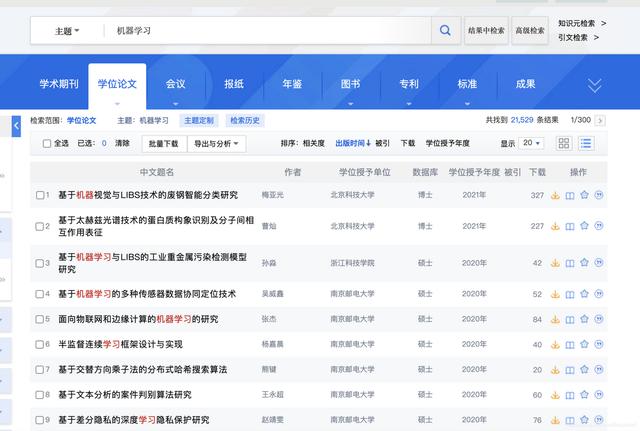Switch to the 年鉴 tab
The width and height of the screenshot is (640, 431).
[292, 84]
